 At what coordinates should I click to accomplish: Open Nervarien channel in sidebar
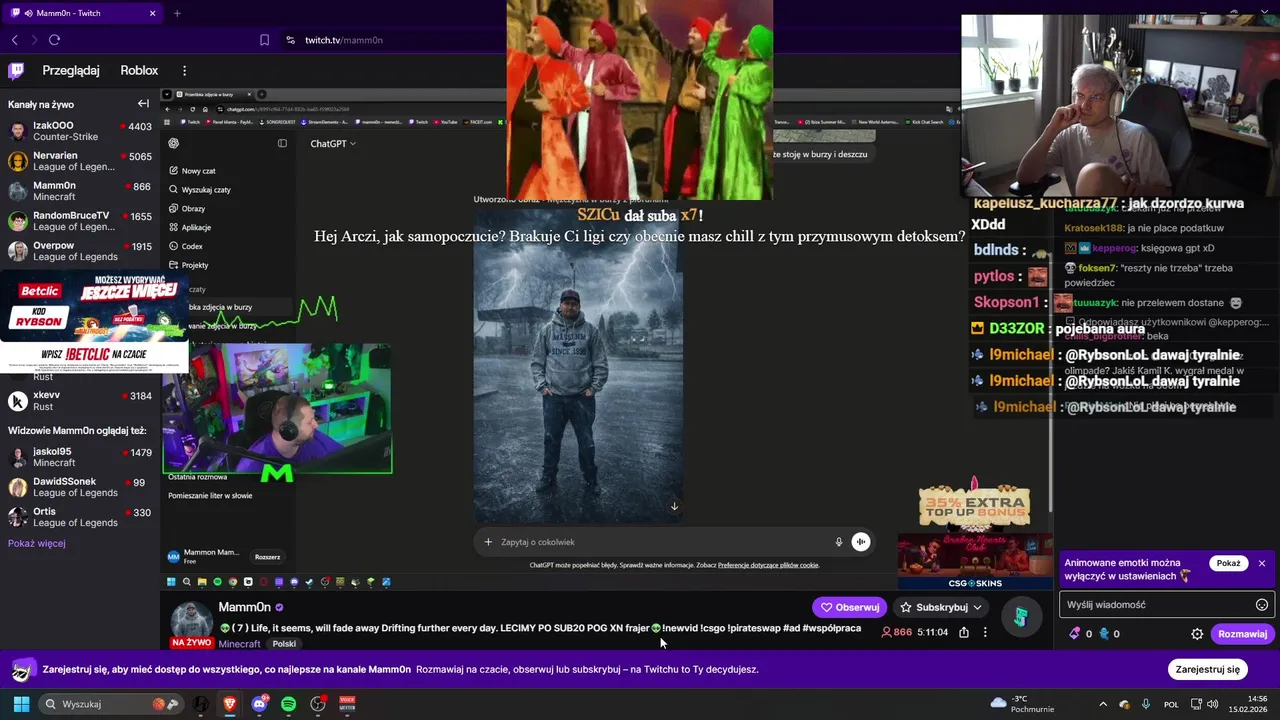pyautogui.click(x=79, y=161)
